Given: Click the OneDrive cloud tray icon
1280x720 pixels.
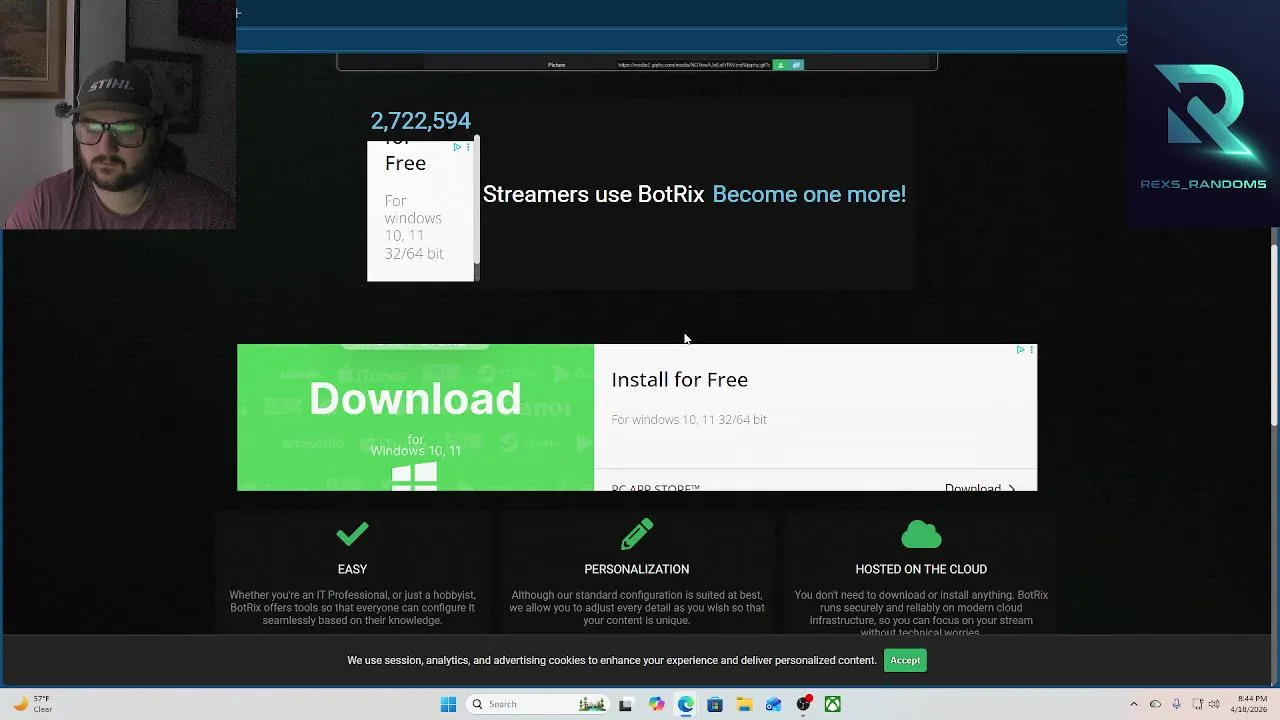Looking at the screenshot, I should coord(1155,704).
